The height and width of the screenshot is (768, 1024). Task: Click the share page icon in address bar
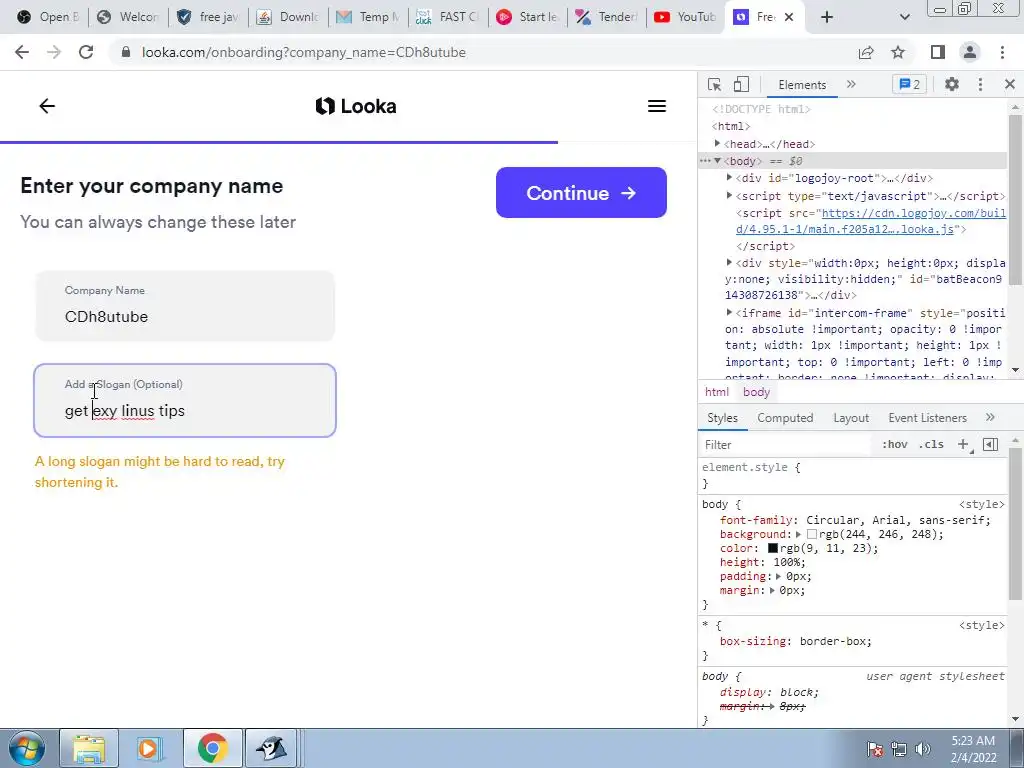pos(866,52)
